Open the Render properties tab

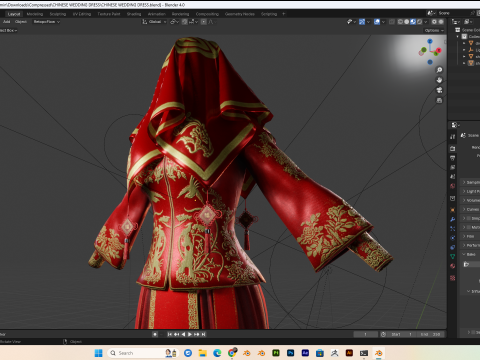(452, 148)
